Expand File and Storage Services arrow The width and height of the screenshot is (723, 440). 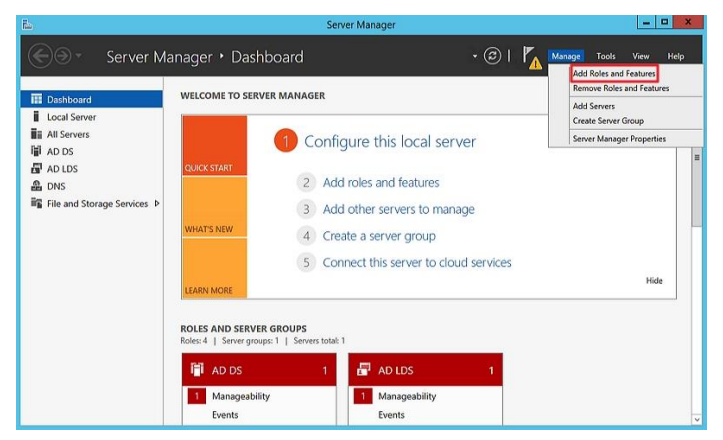pyautogui.click(x=157, y=203)
